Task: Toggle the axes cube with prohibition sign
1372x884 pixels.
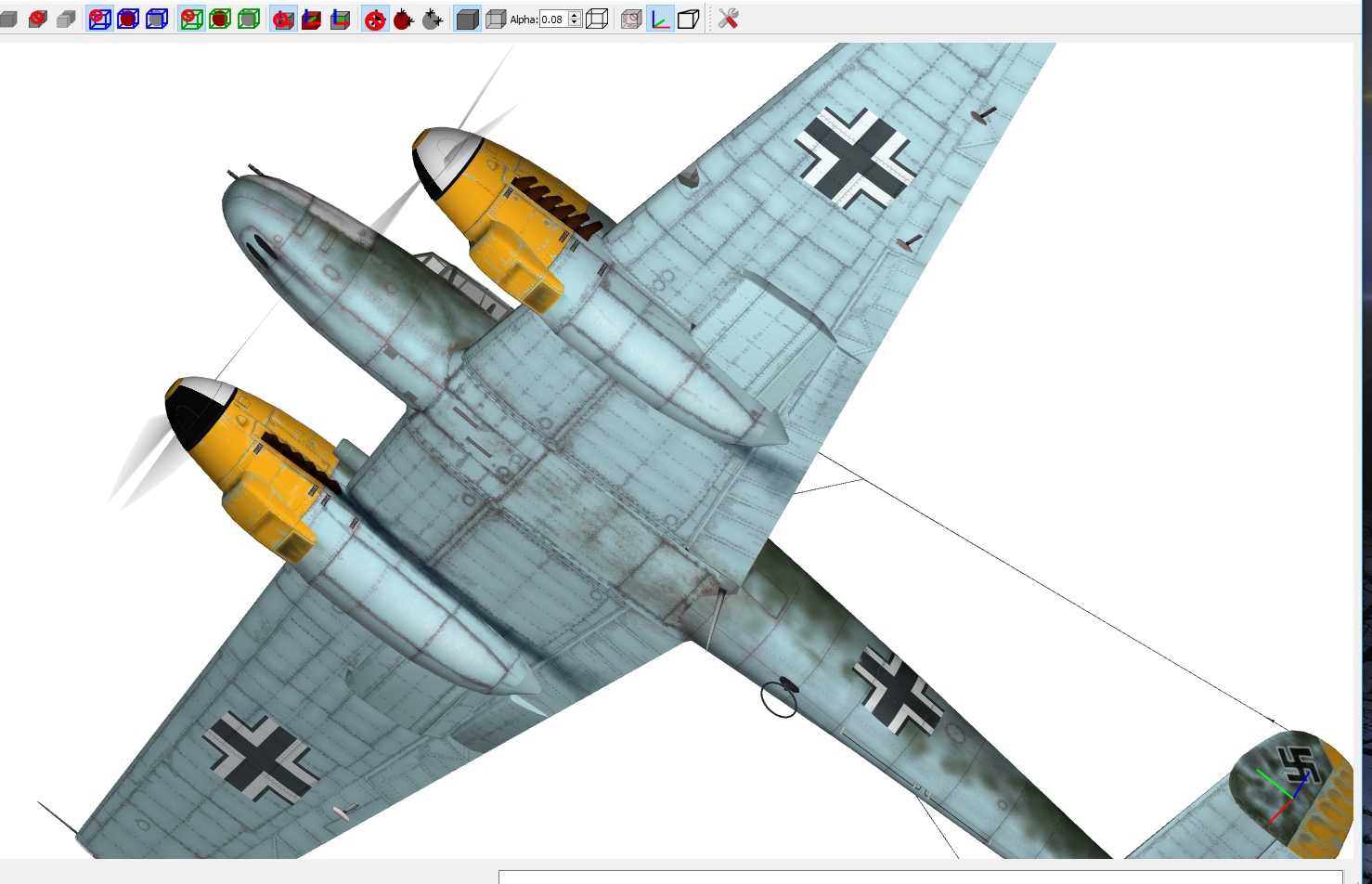Action: click(x=283, y=19)
